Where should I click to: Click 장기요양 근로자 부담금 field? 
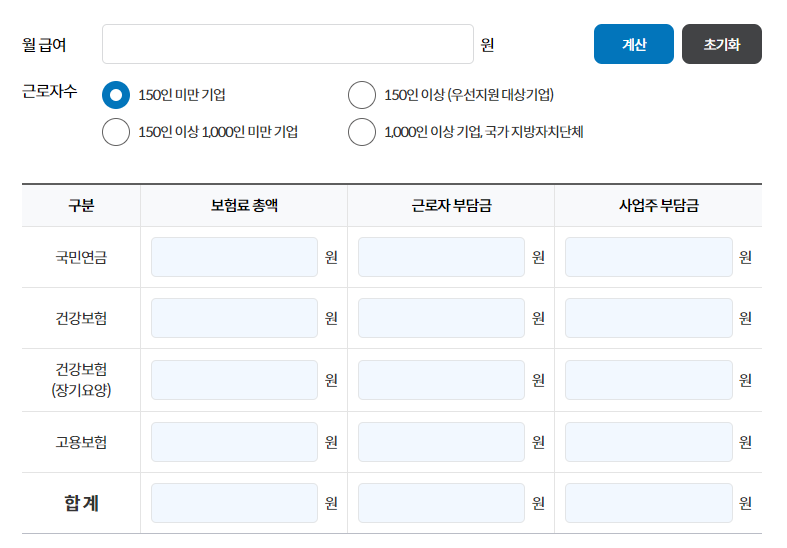coord(441,380)
